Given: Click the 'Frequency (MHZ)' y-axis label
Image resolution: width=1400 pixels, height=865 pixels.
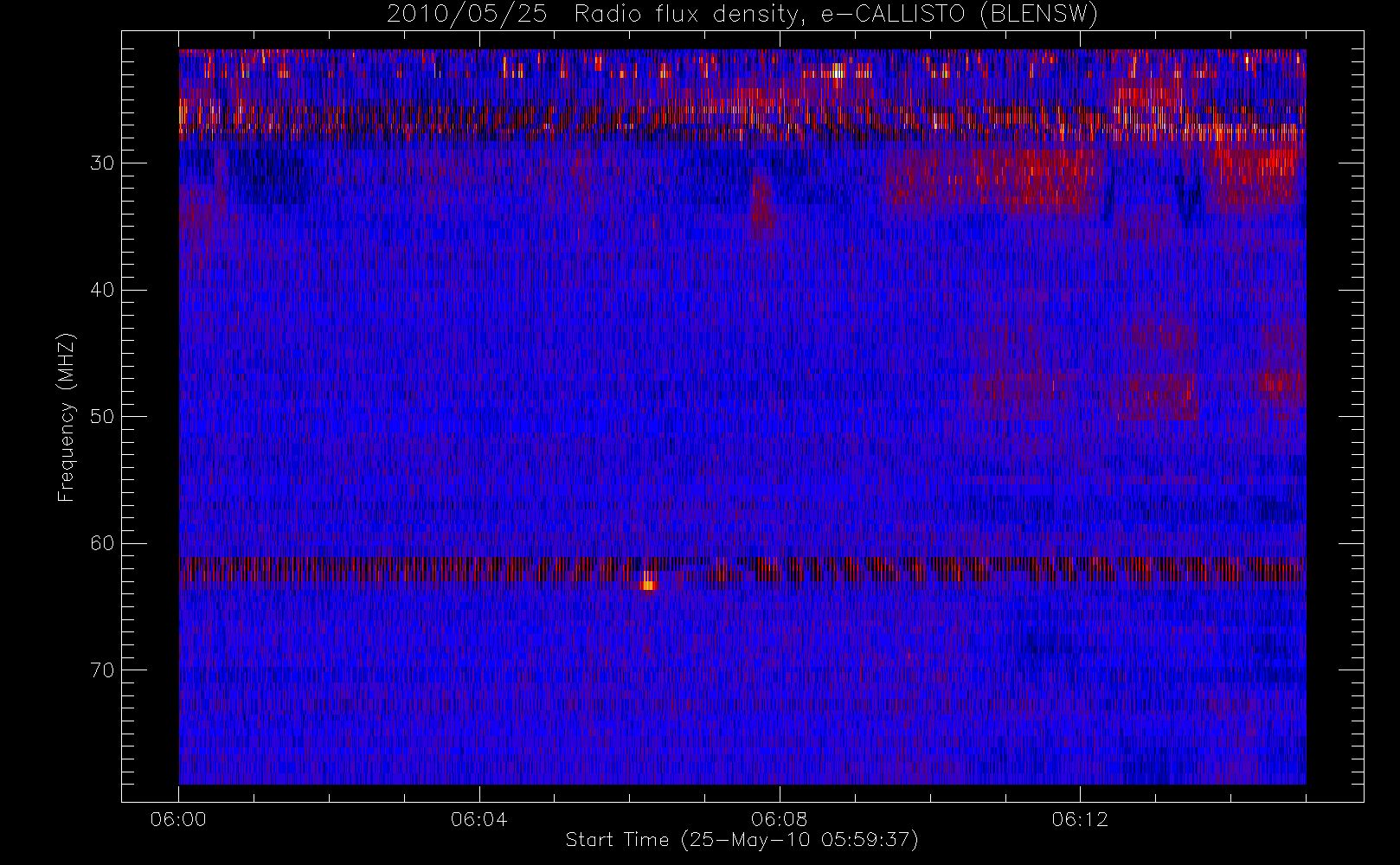Looking at the screenshot, I should pyautogui.click(x=66, y=417).
